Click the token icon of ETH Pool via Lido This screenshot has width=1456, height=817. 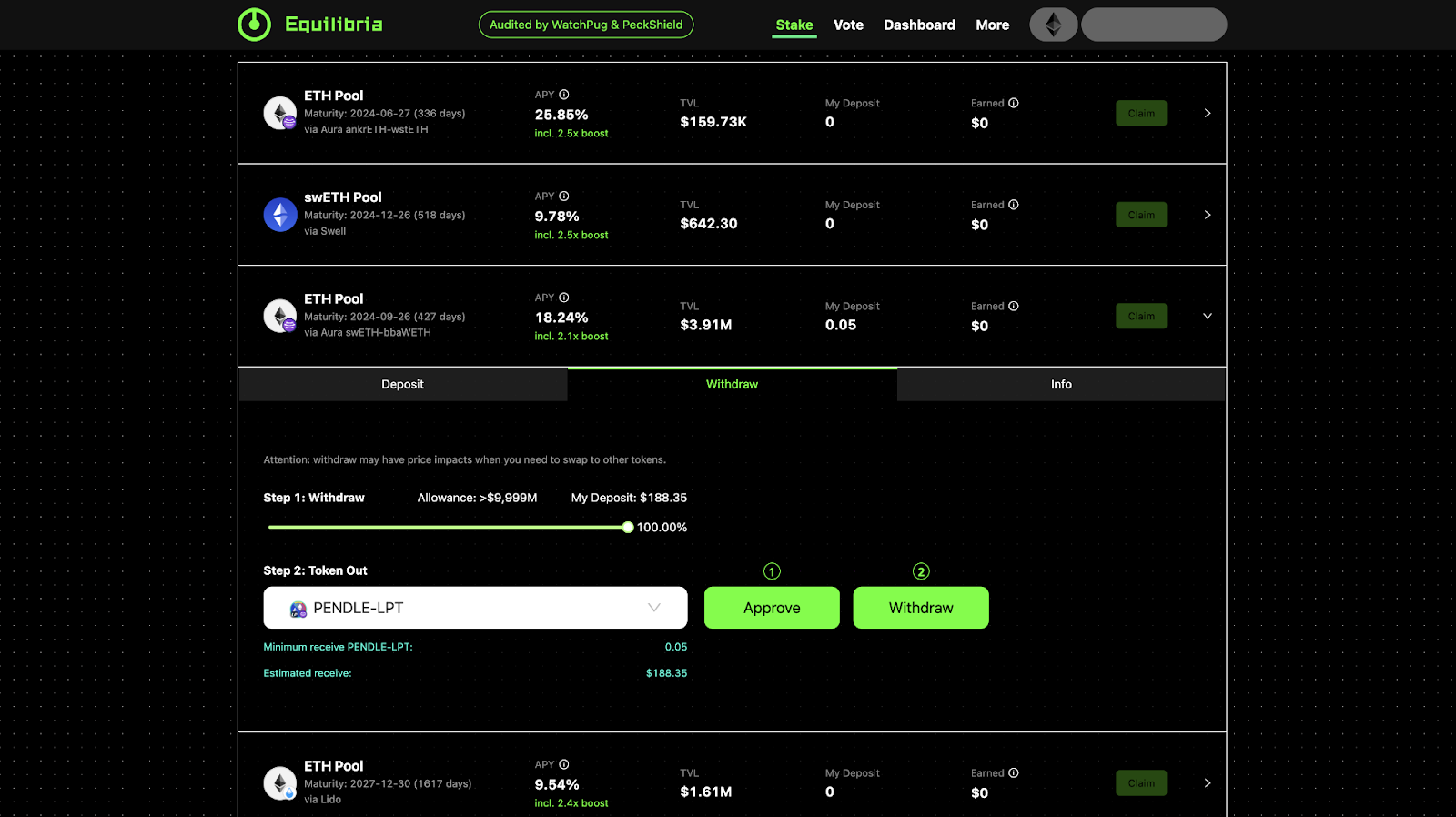pyautogui.click(x=280, y=782)
